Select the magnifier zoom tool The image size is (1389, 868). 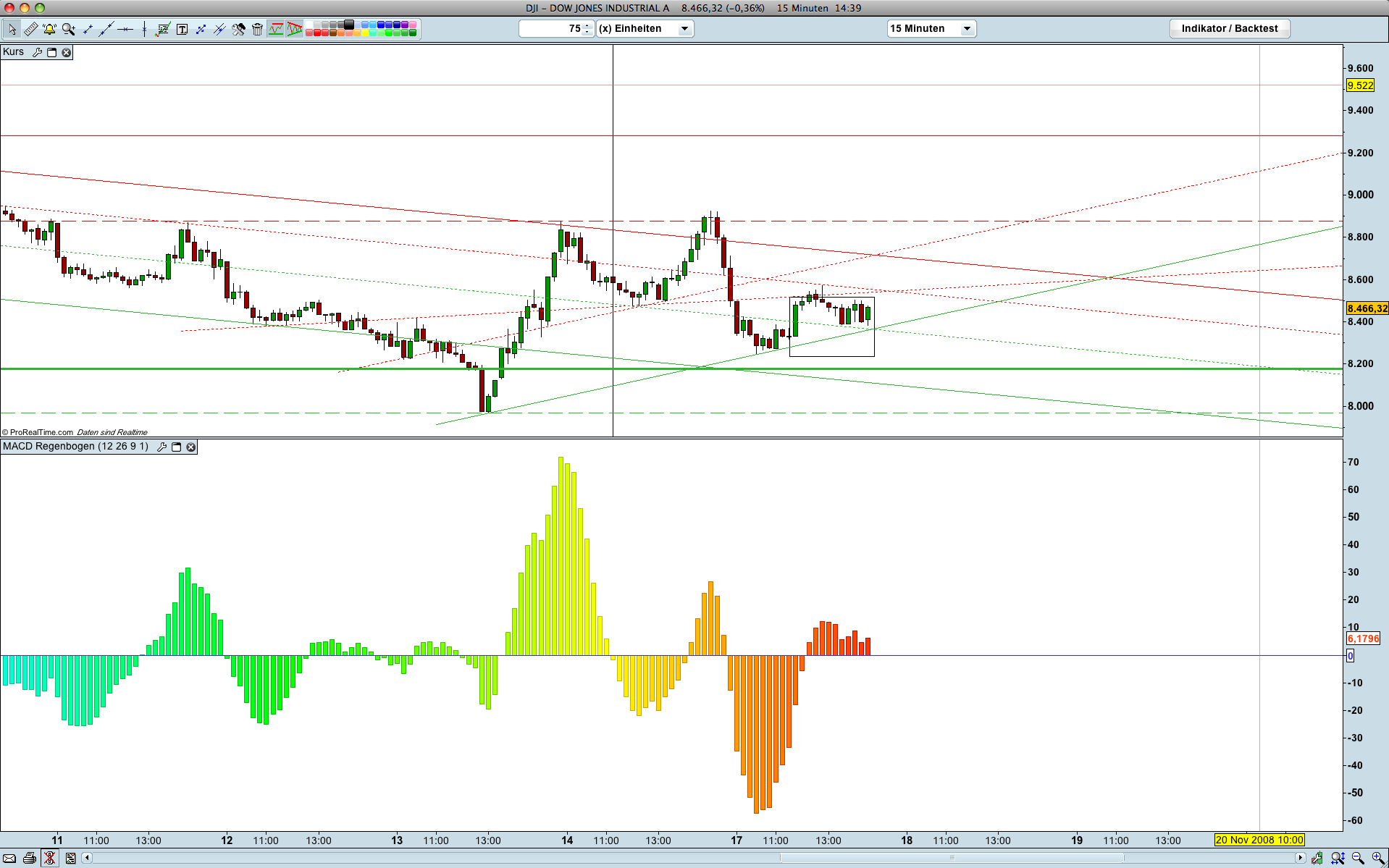tap(69, 29)
